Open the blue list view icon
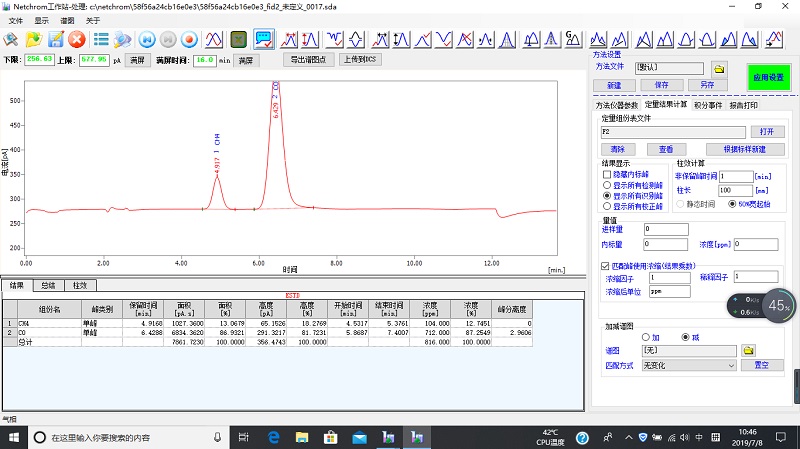This screenshot has width=800, height=449. tap(101, 39)
